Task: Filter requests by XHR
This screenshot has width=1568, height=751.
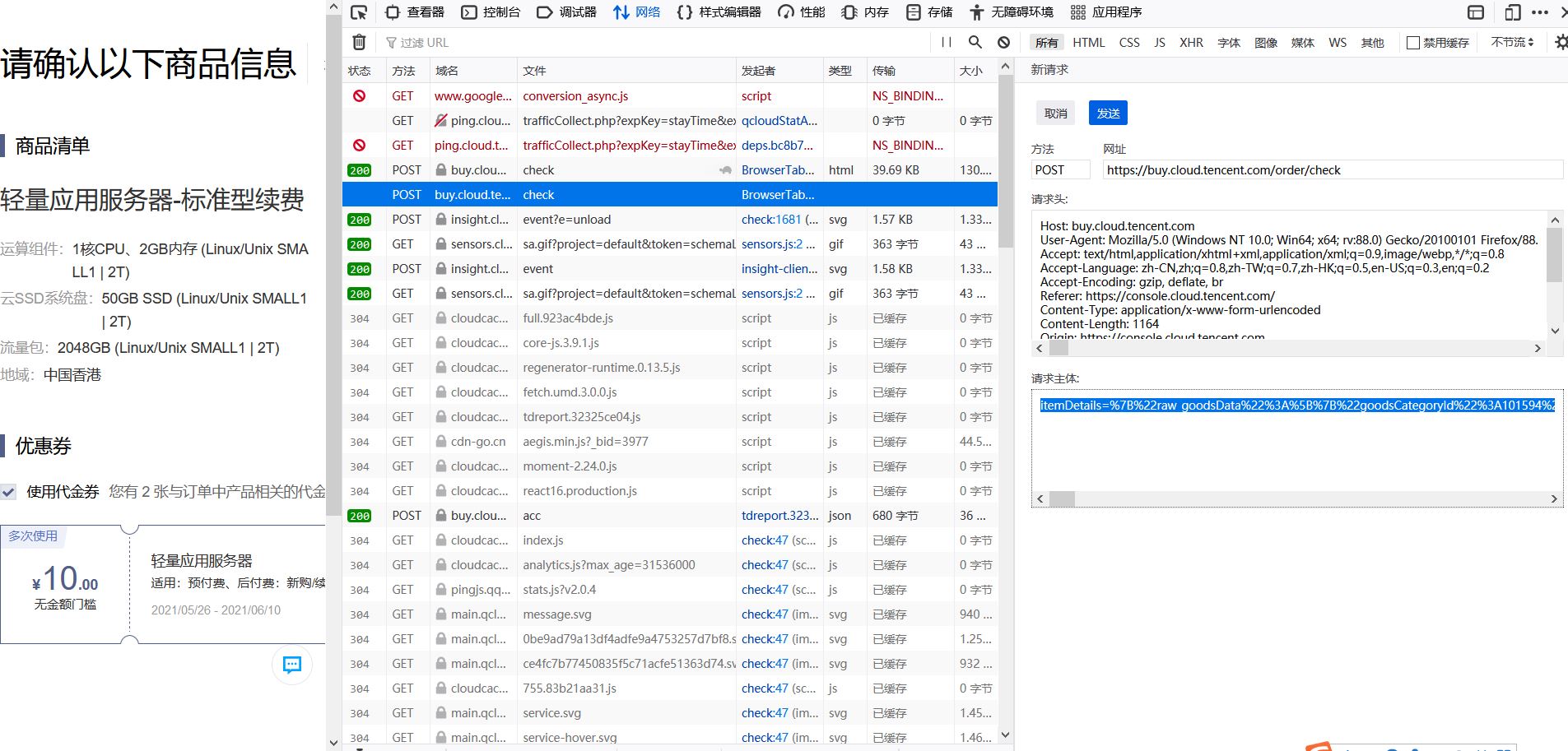Action: coord(1191,43)
